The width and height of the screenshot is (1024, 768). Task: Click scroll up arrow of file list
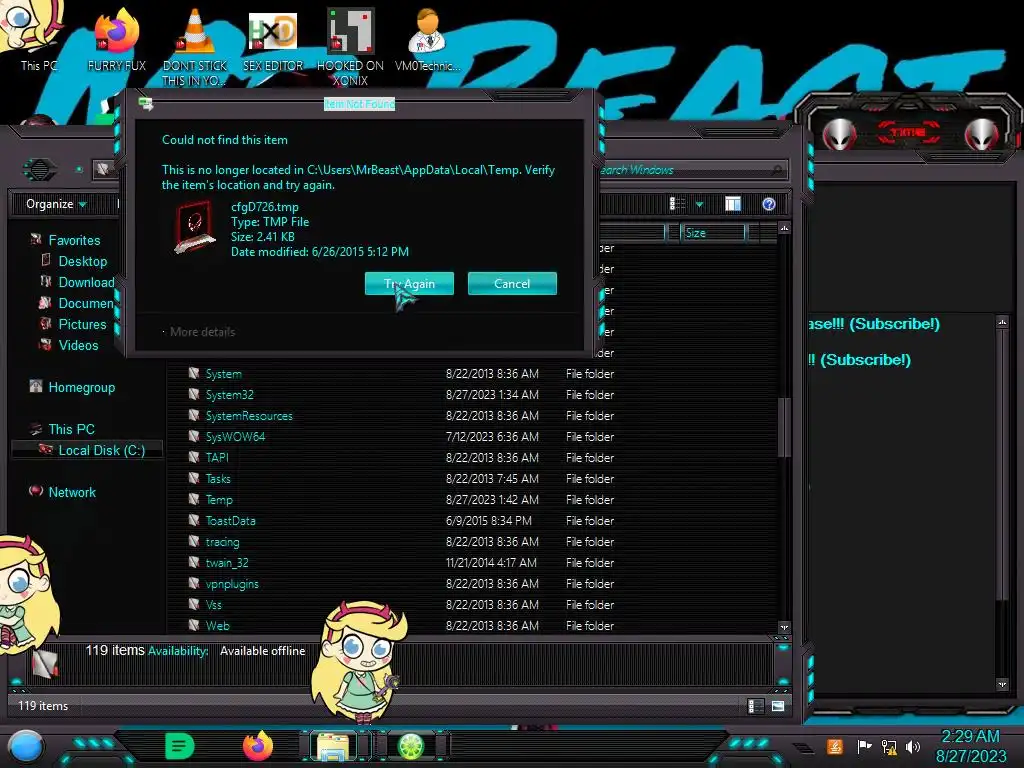784,228
